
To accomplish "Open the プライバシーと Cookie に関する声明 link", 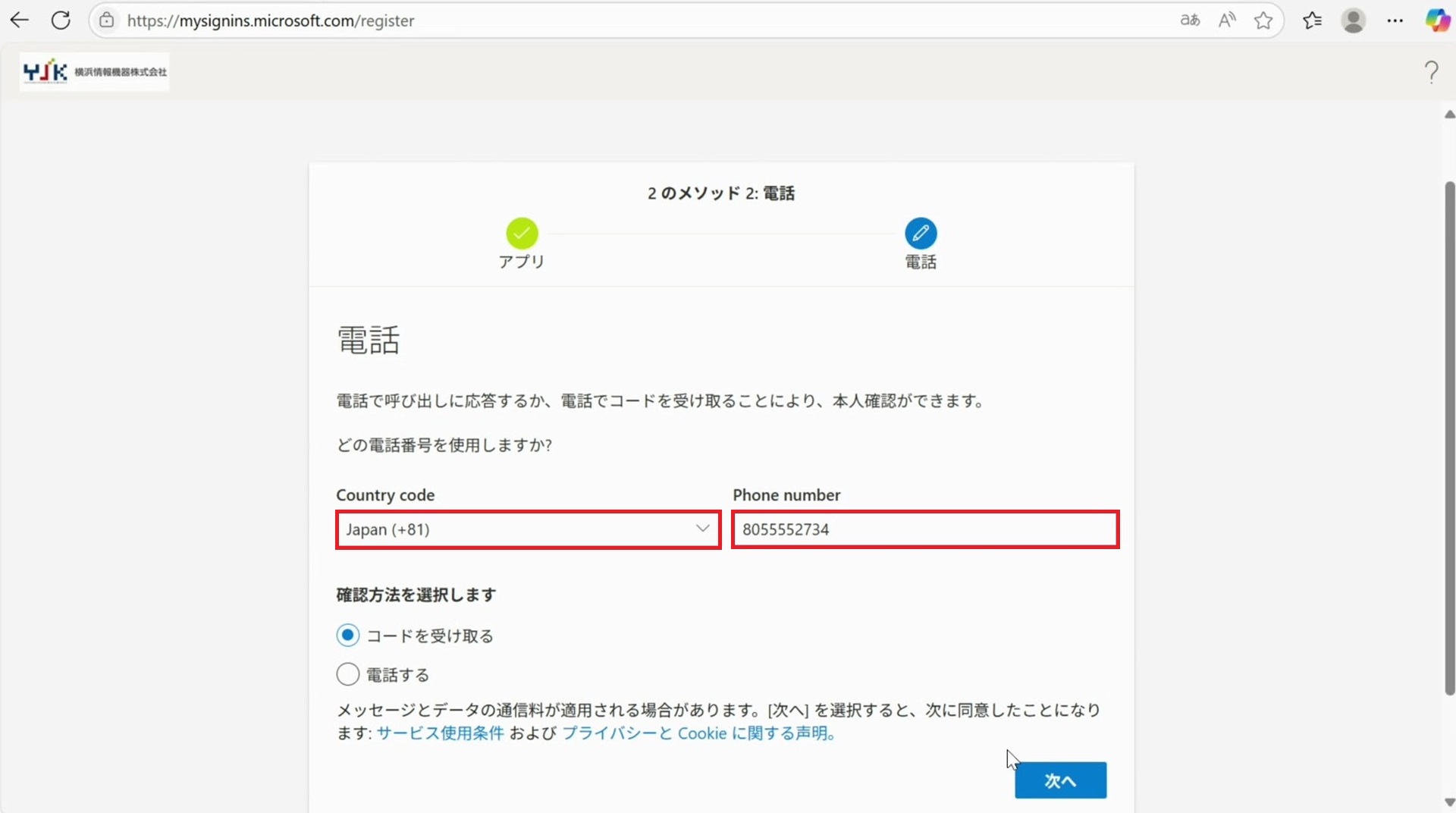I will pyautogui.click(x=698, y=733).
